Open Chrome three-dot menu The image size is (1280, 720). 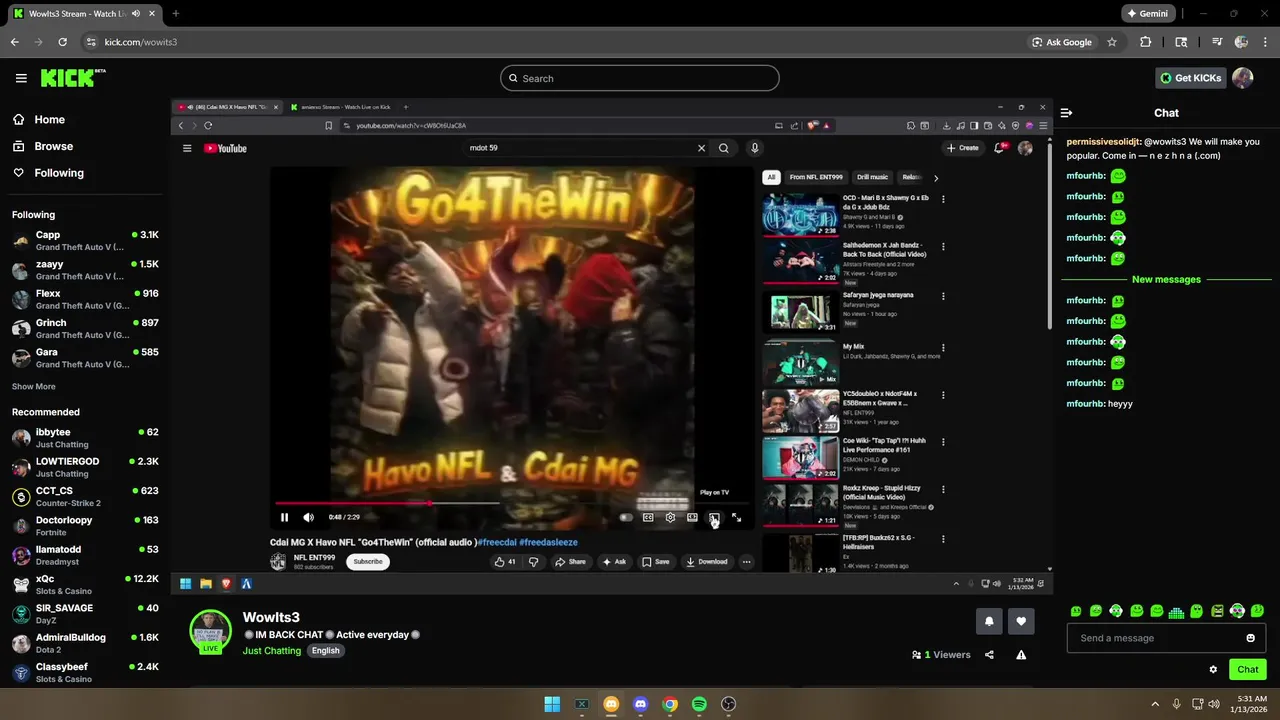1265,42
